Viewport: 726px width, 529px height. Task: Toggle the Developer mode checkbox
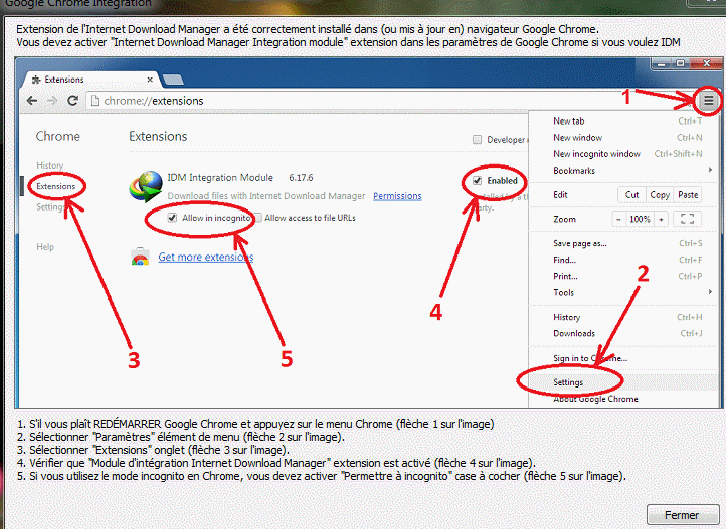[477, 139]
